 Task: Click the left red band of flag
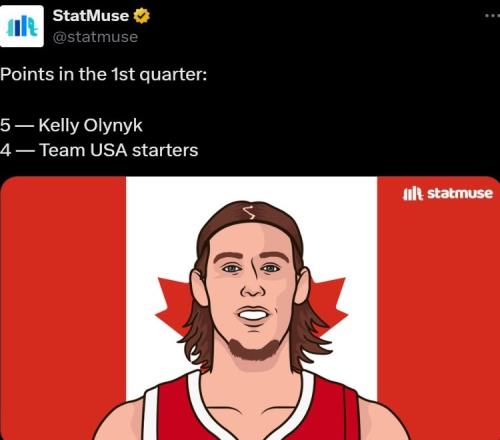63,308
